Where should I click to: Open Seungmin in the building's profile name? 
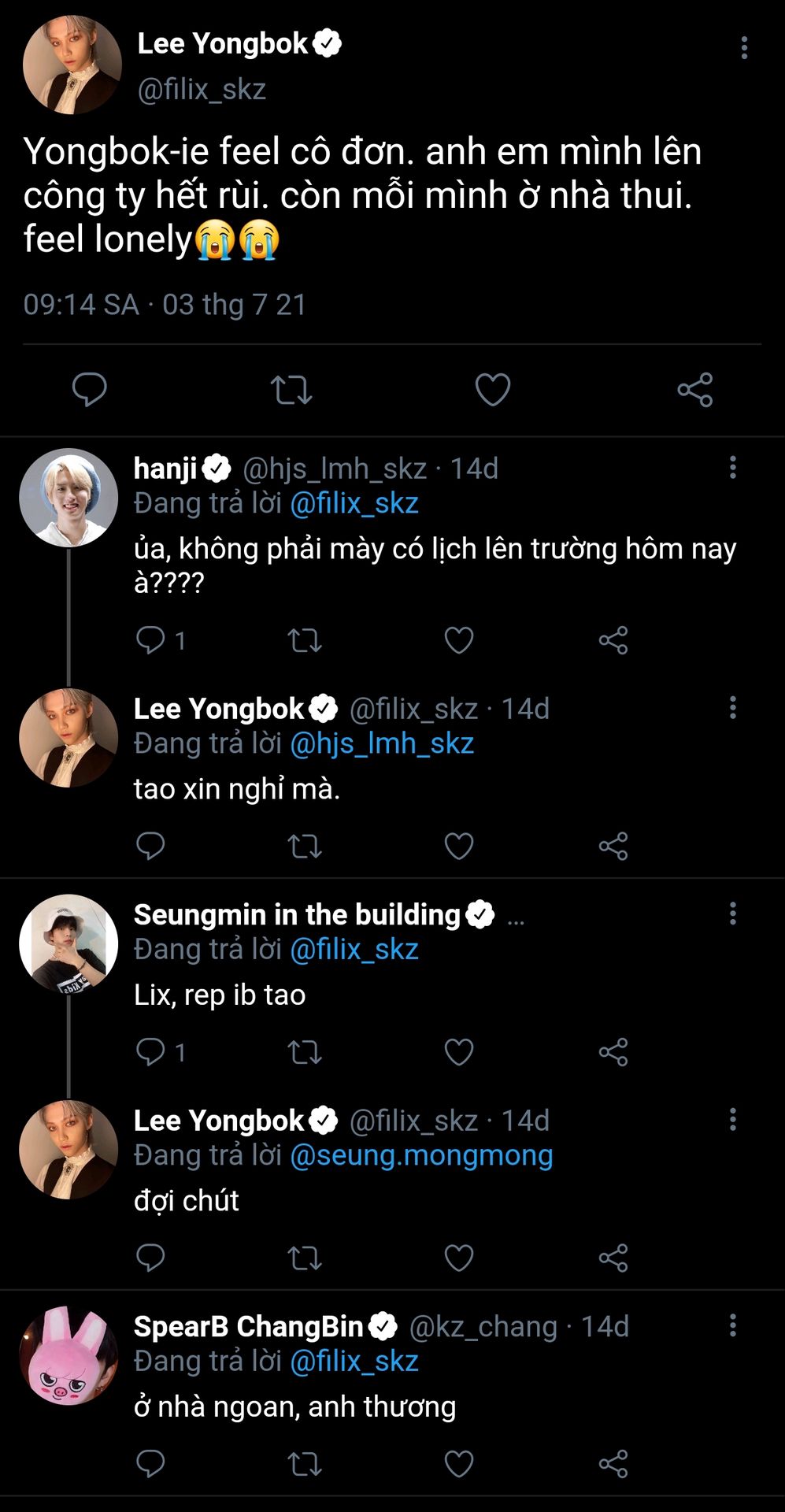tap(297, 914)
